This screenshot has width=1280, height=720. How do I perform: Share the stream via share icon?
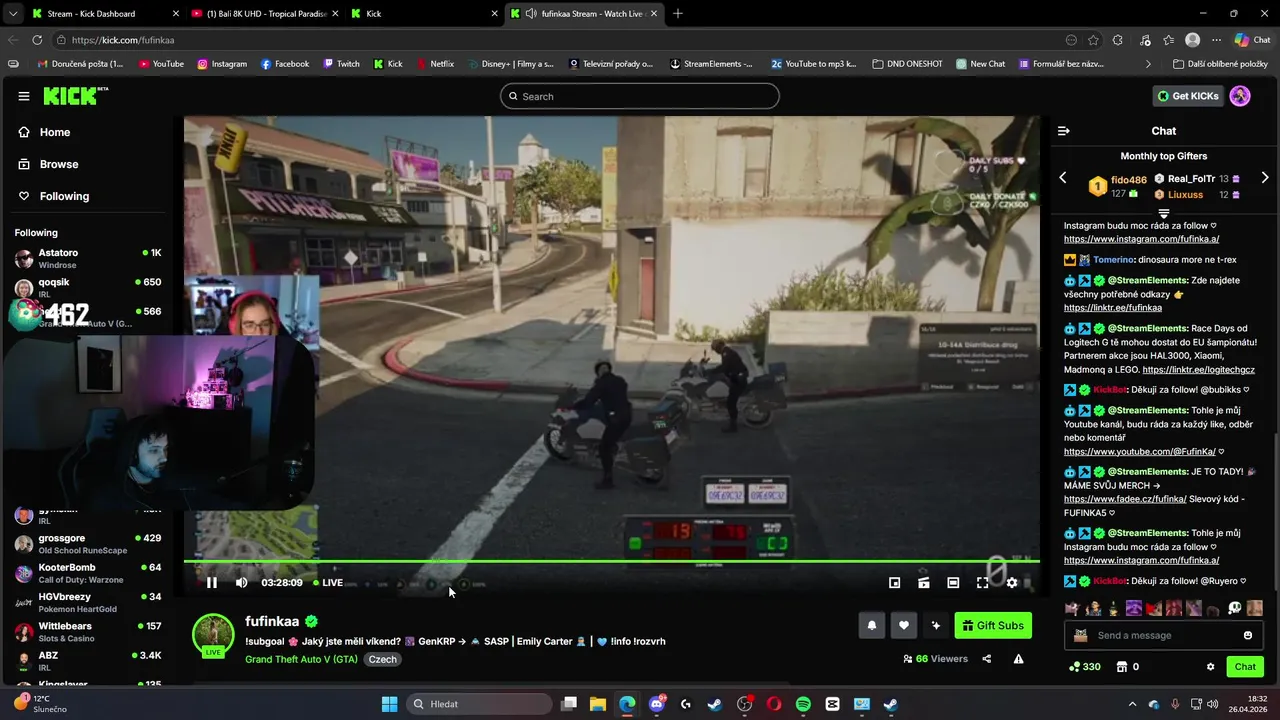[x=987, y=659]
